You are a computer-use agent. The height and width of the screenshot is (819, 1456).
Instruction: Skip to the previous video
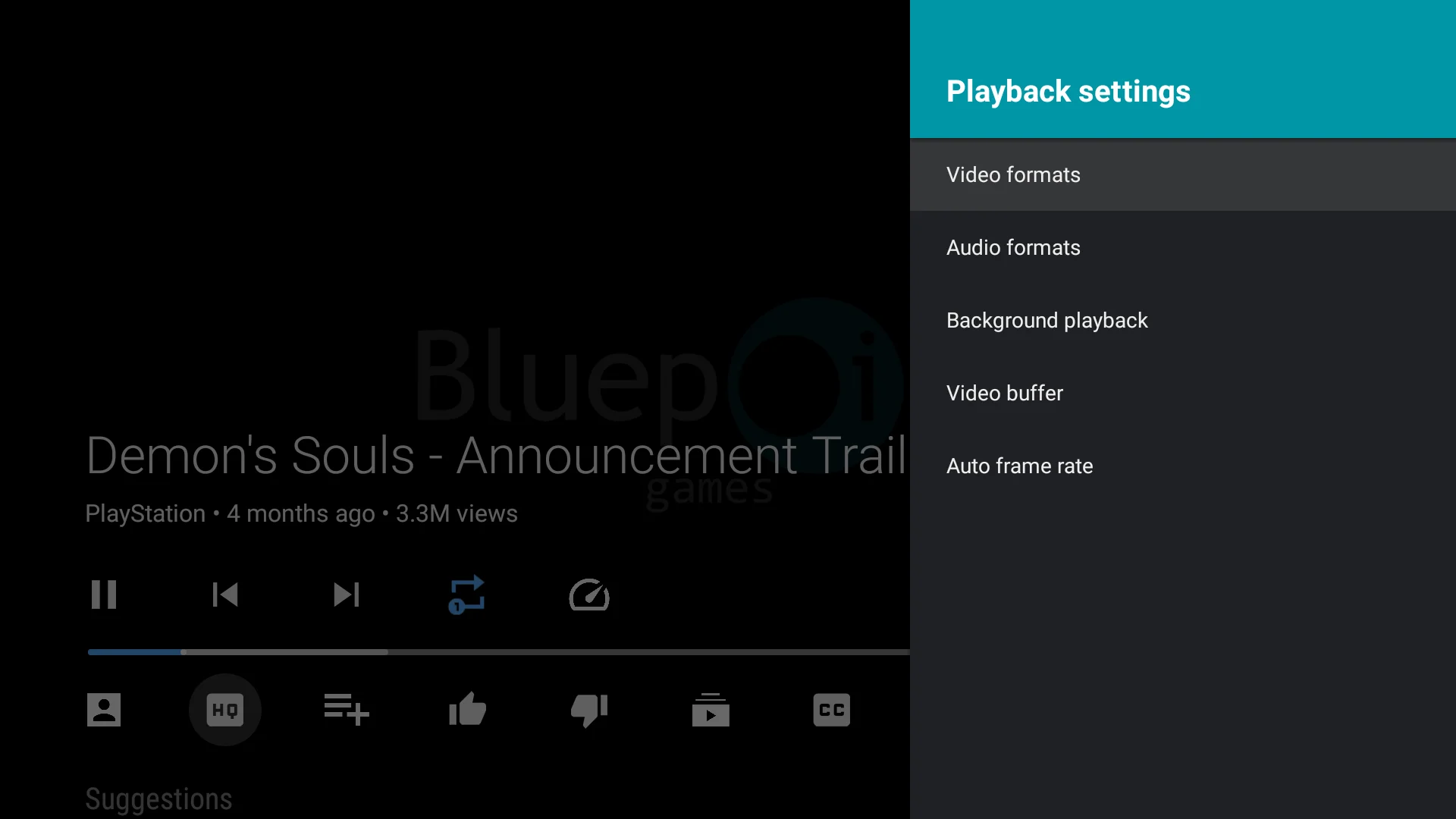click(x=225, y=595)
